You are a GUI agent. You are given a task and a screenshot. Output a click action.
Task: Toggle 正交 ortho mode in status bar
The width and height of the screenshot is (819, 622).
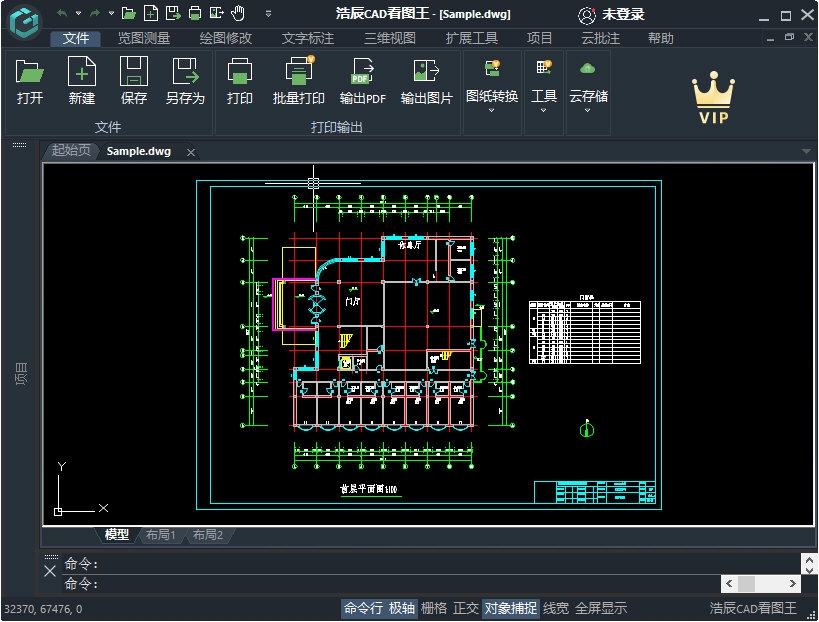[465, 608]
